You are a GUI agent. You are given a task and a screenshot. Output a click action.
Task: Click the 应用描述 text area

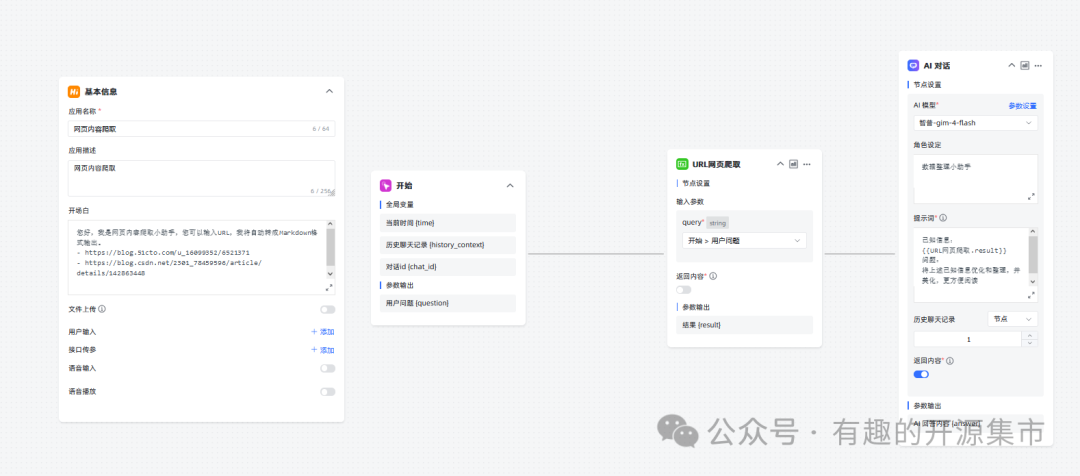(201, 178)
